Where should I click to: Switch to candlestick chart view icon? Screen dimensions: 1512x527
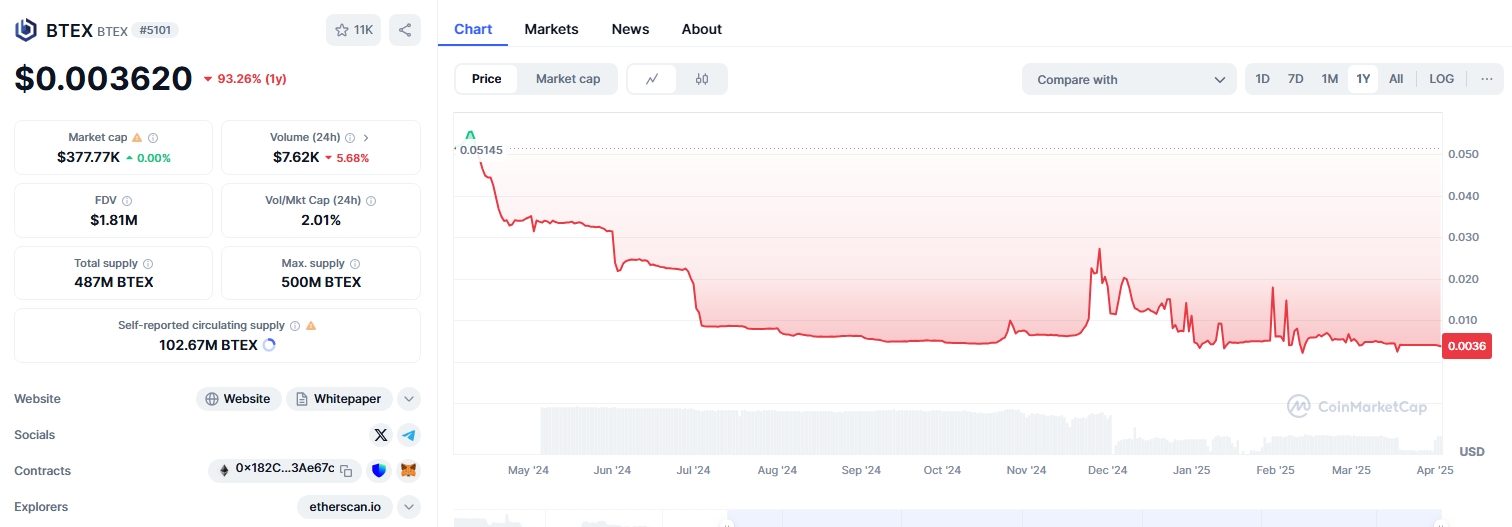coord(702,79)
